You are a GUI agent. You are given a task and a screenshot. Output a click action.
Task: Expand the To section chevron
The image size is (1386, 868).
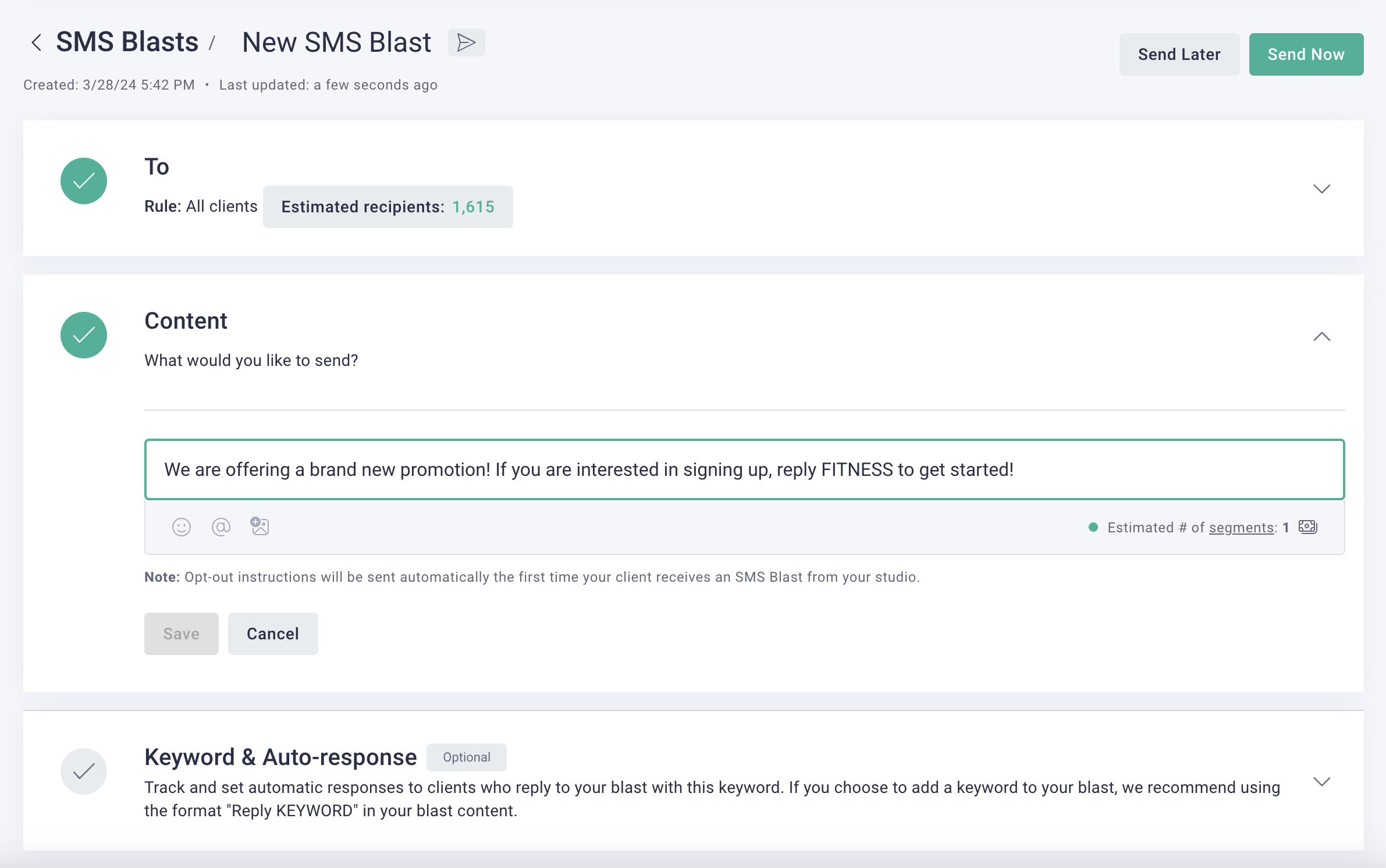click(x=1321, y=188)
